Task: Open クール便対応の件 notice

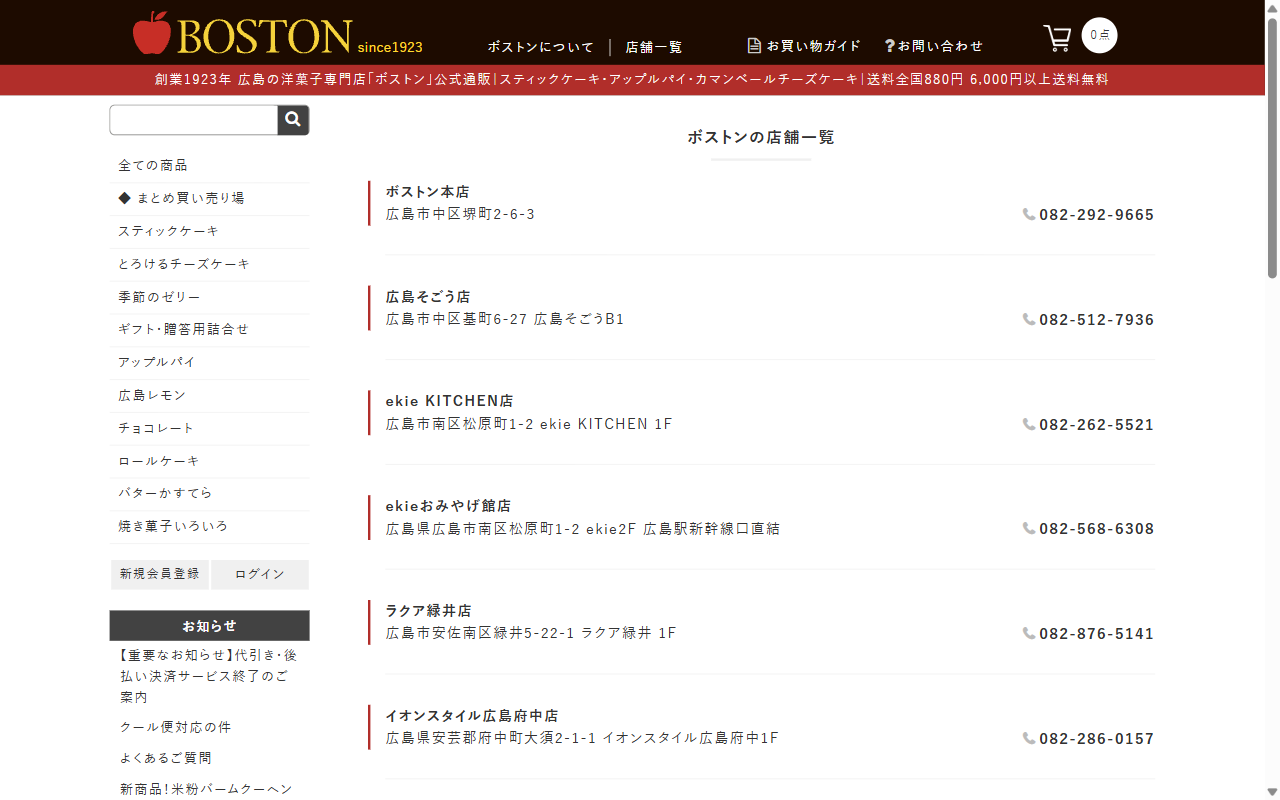Action: coord(176,727)
